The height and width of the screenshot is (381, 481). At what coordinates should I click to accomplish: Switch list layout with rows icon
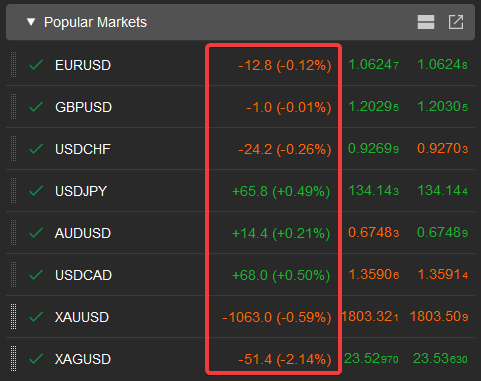click(426, 22)
